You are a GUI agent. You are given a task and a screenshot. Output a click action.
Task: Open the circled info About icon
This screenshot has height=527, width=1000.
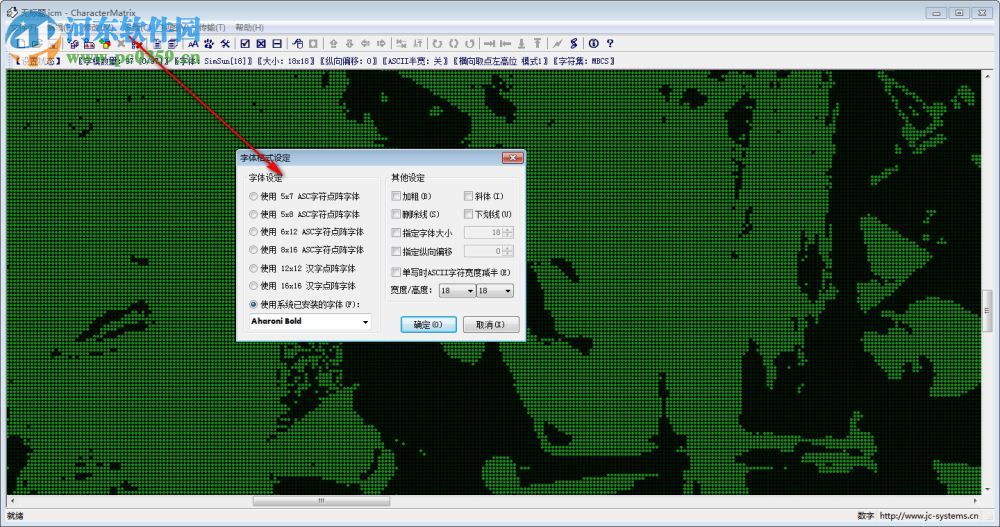[x=594, y=43]
